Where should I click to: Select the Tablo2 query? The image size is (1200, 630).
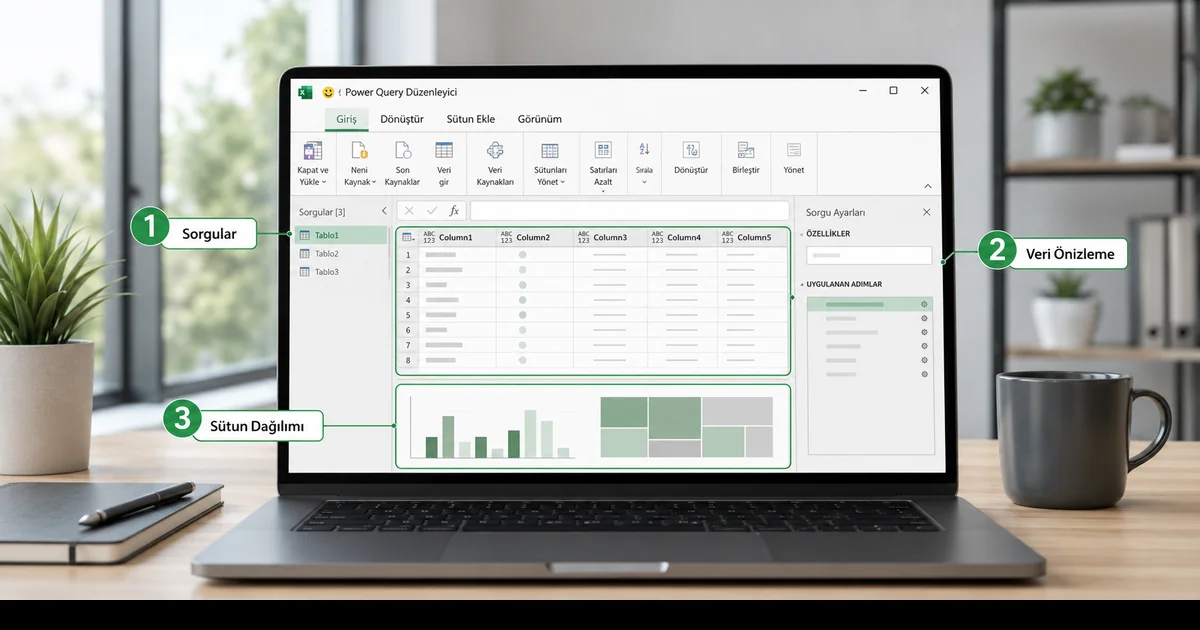pos(342,254)
